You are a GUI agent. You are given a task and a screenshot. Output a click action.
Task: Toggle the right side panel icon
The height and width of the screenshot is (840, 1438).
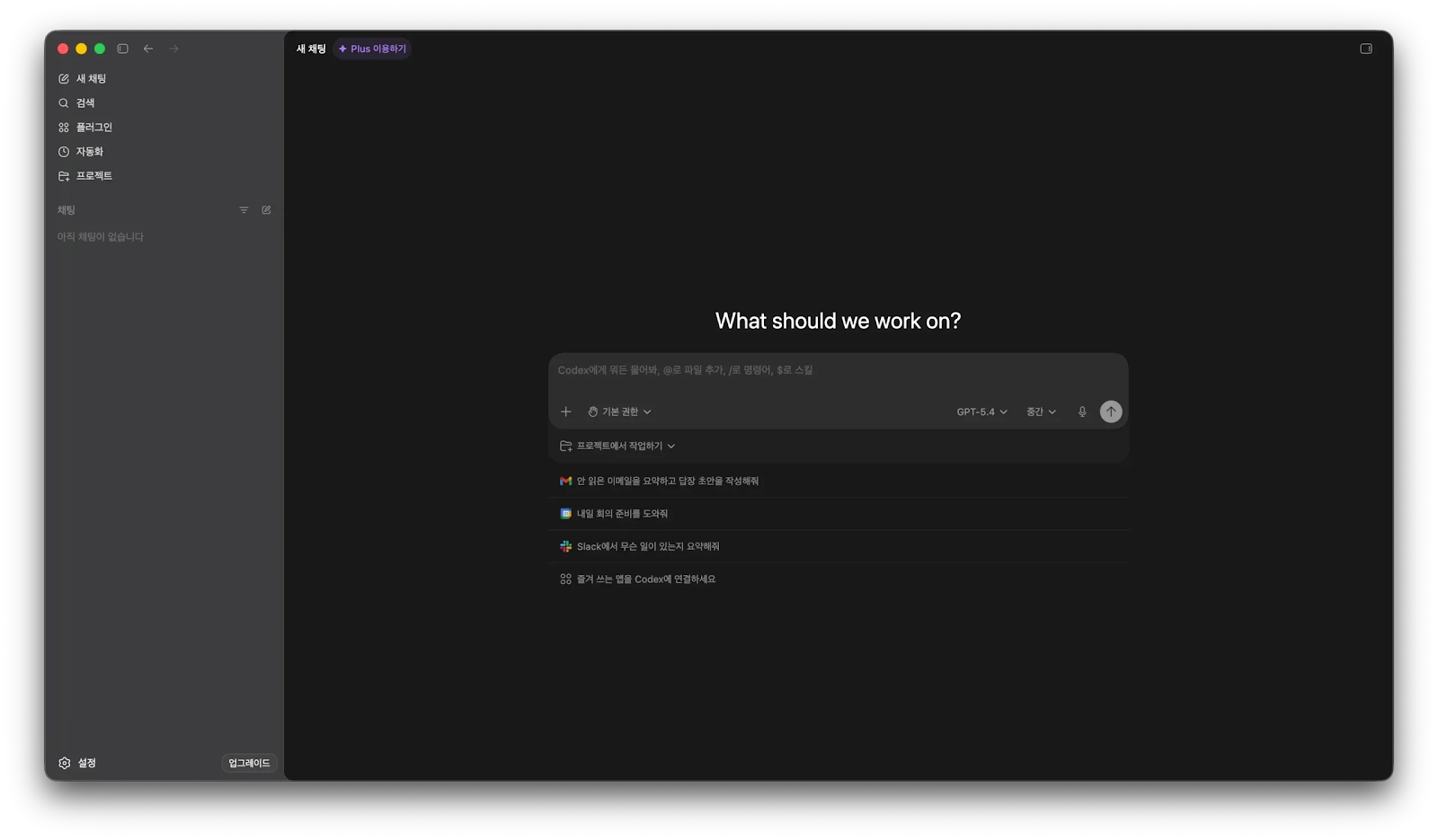(1366, 49)
